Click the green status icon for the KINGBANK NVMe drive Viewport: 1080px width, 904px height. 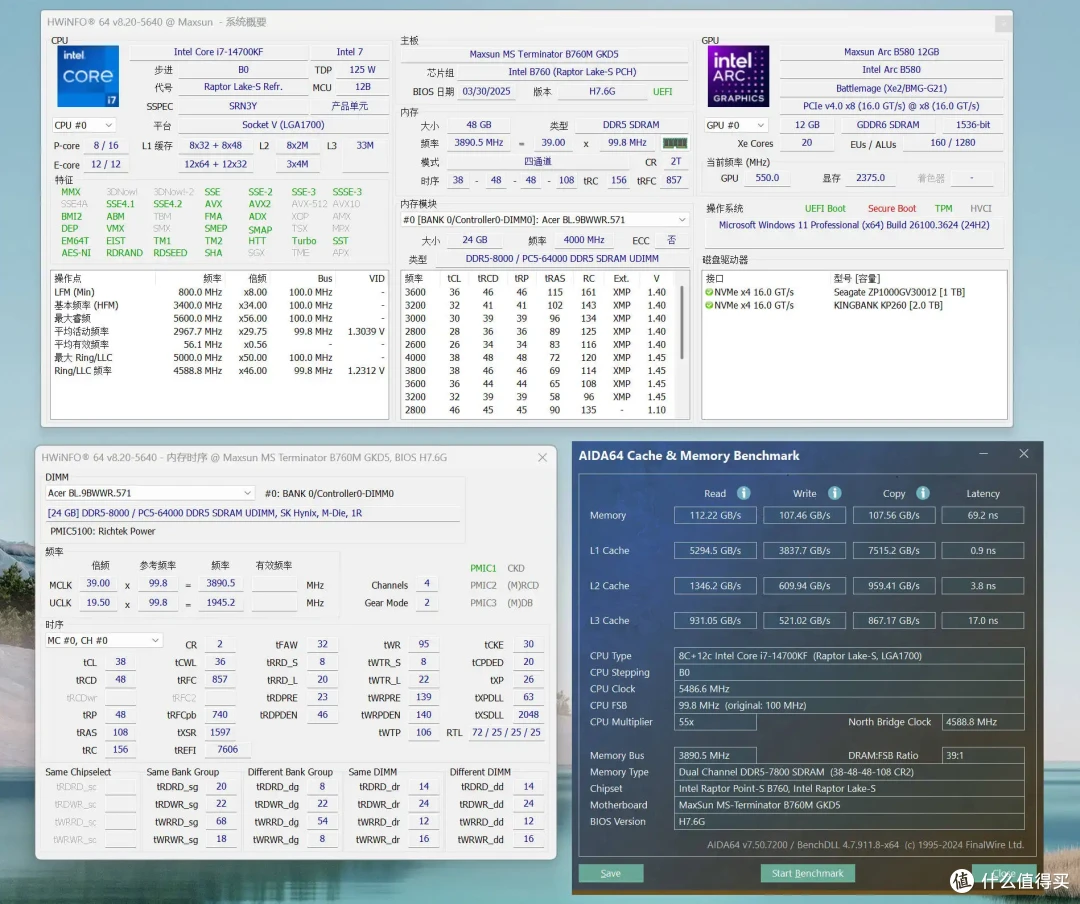click(x=709, y=305)
